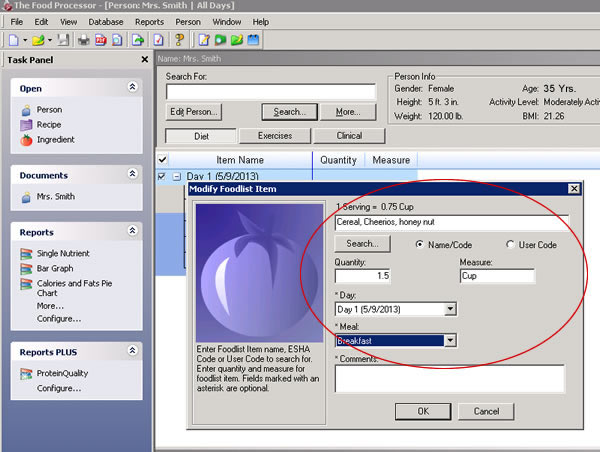Click the Print icon in the toolbar
600x452 pixels.
[x=83, y=40]
